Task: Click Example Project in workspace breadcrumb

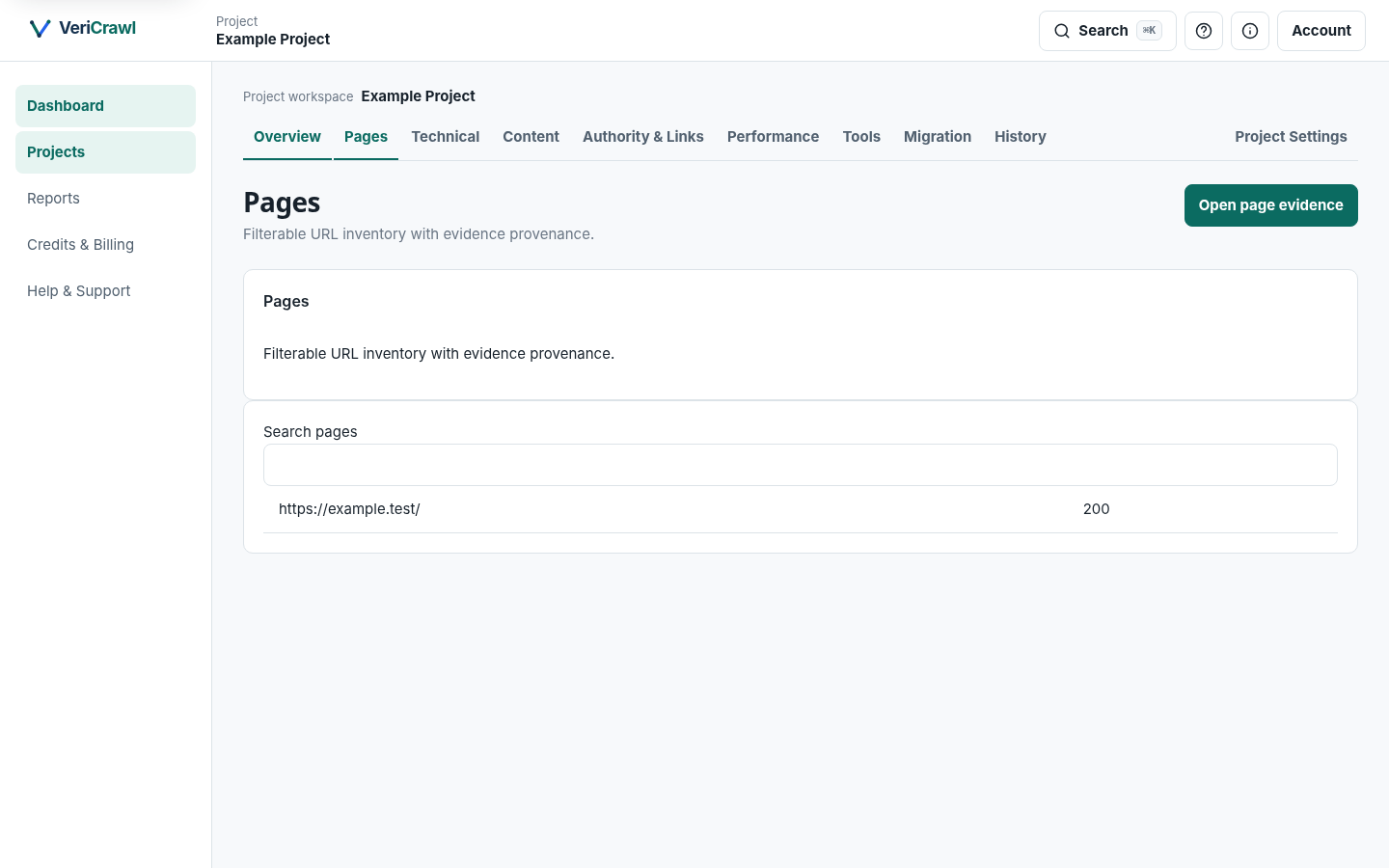Action: (x=419, y=96)
